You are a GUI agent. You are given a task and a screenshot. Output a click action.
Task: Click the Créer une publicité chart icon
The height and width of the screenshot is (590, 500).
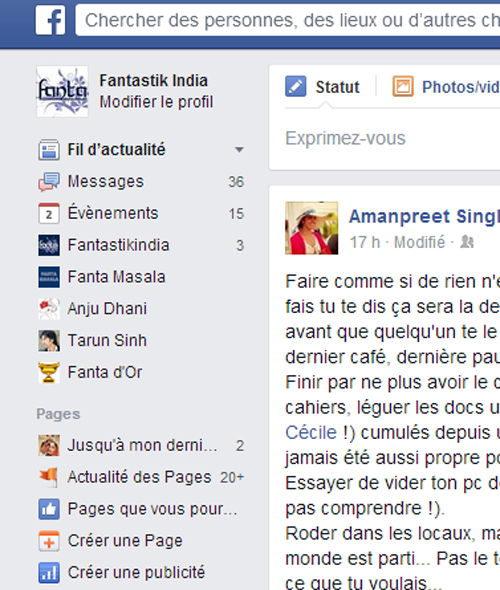(x=49, y=572)
